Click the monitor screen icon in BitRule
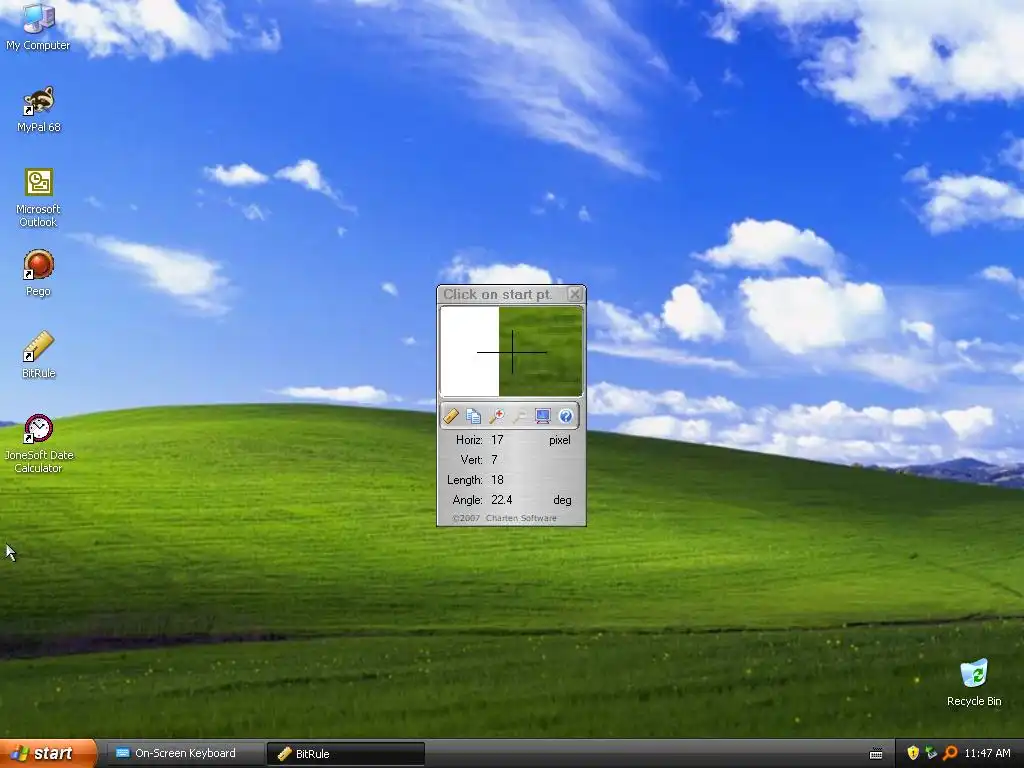Image resolution: width=1024 pixels, height=768 pixels. click(543, 416)
